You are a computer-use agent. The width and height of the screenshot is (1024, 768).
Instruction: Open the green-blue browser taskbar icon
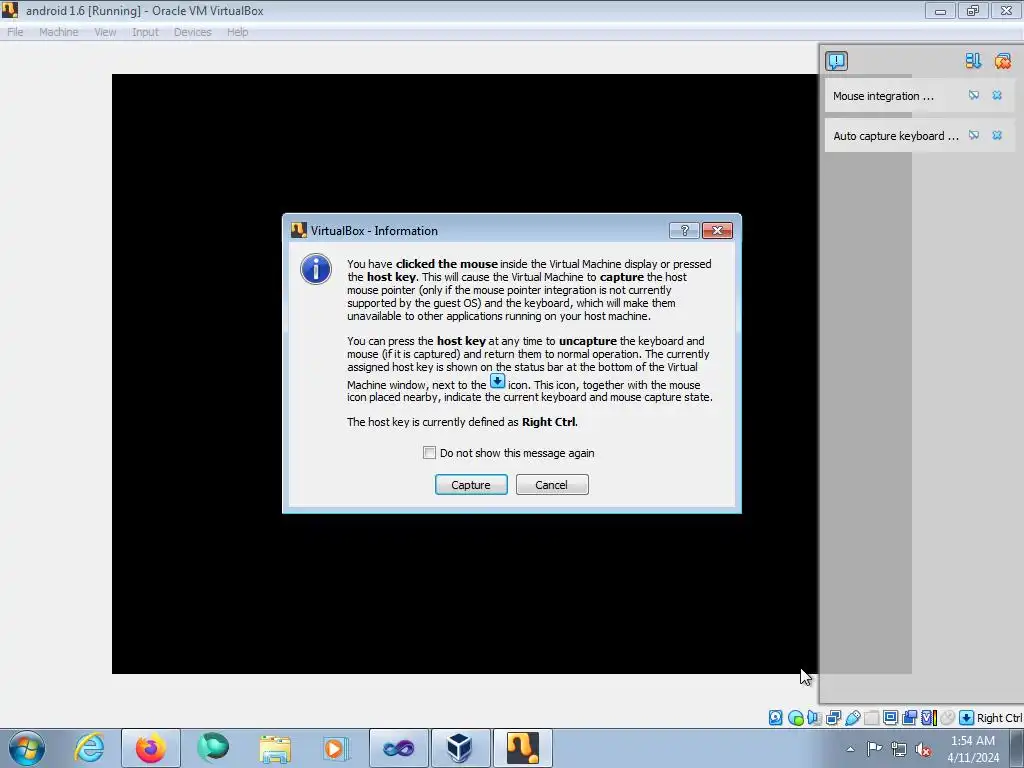[213, 748]
